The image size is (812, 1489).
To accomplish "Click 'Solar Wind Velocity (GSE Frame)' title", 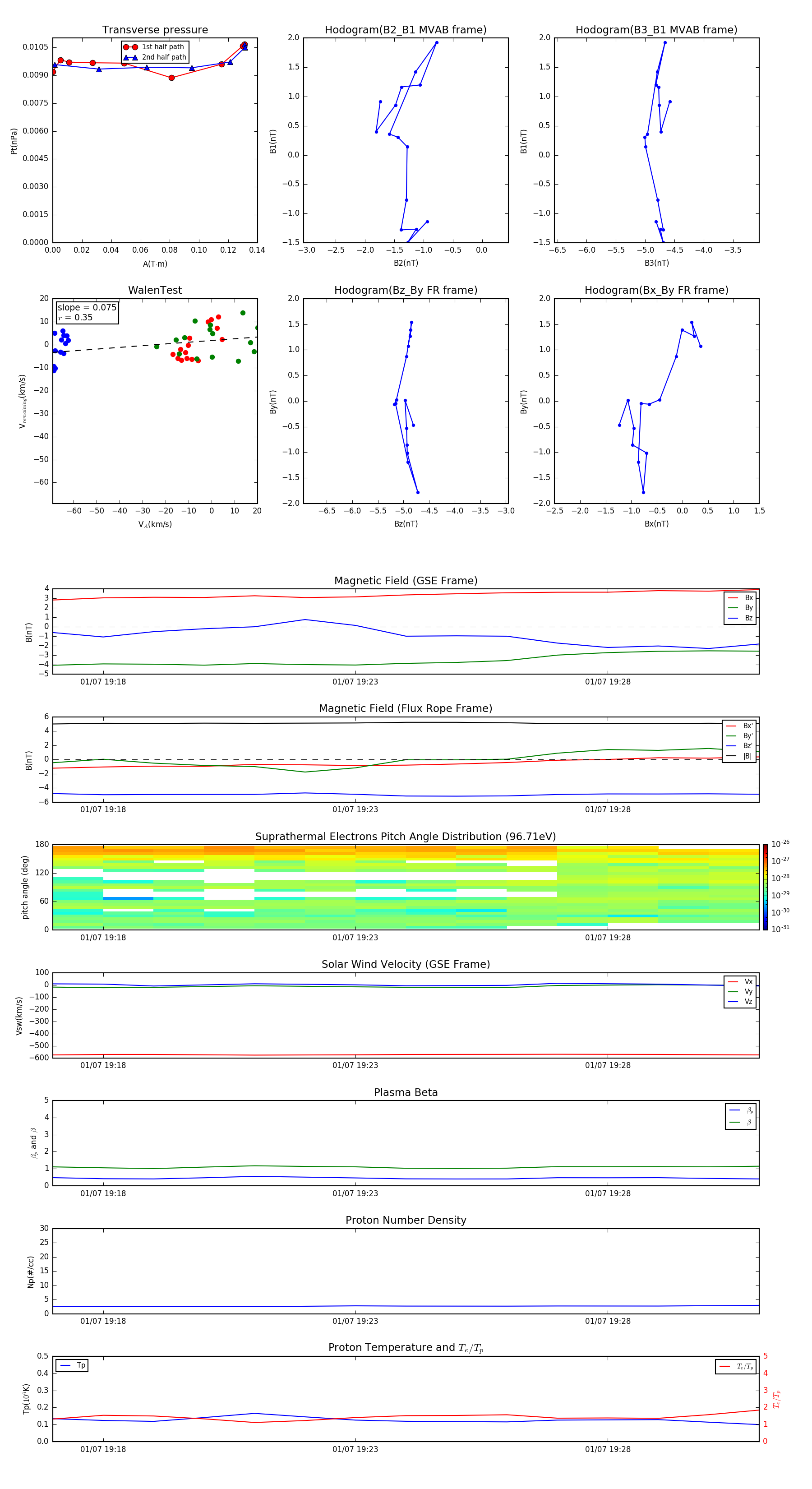I will [x=406, y=965].
